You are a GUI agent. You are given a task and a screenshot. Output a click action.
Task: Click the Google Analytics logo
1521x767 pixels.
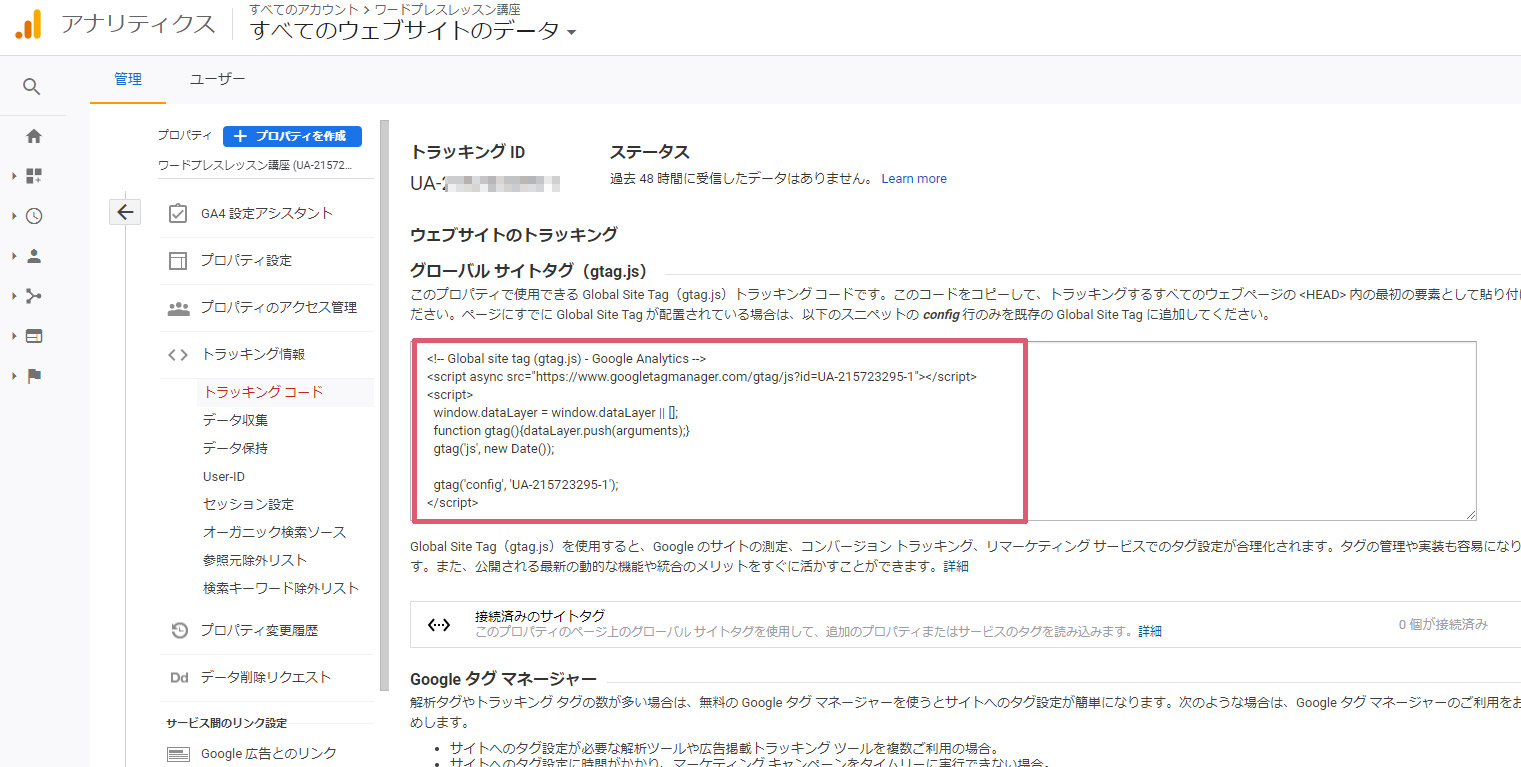pyautogui.click(x=28, y=24)
